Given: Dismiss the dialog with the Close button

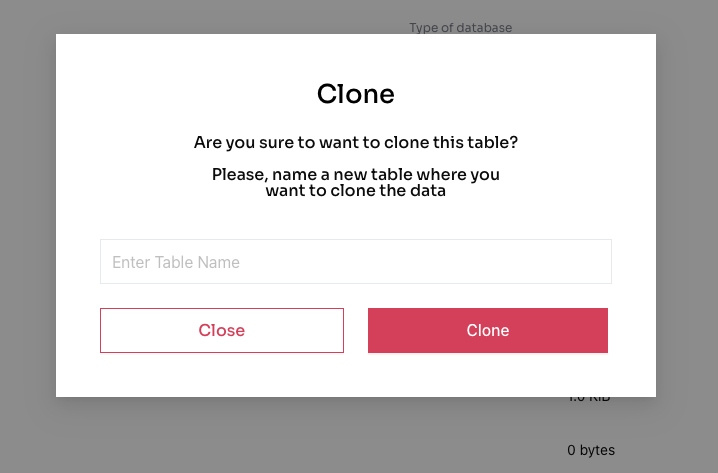Looking at the screenshot, I should click(221, 330).
